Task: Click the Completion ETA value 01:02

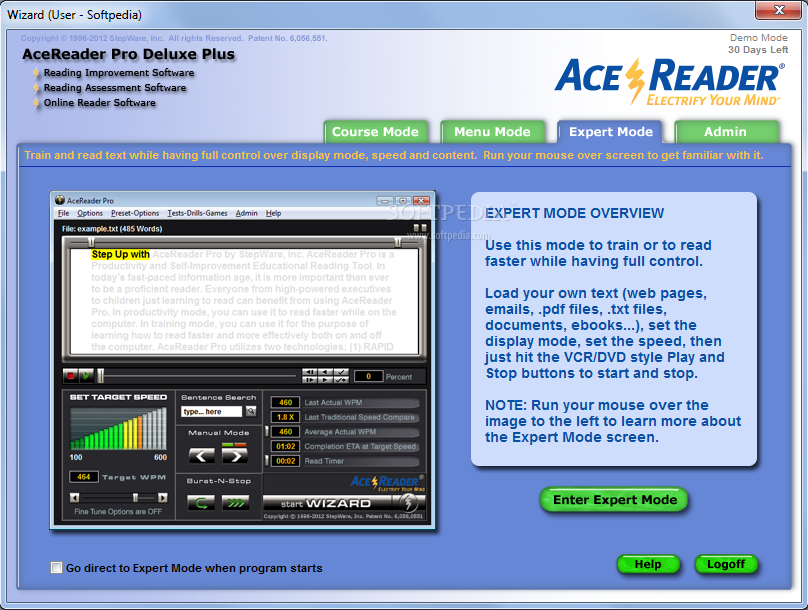Action: [285, 446]
